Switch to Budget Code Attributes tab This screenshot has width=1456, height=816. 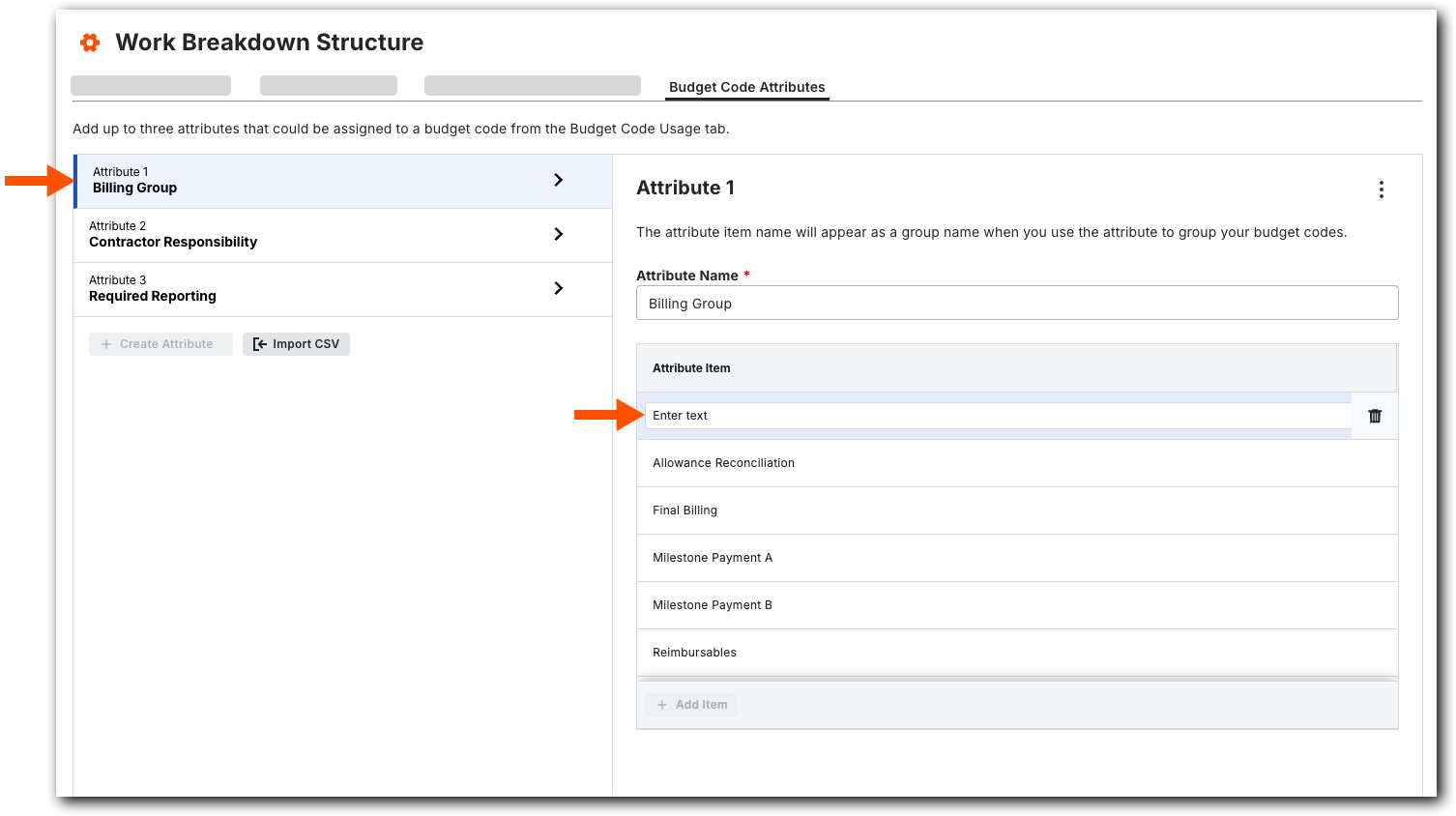746,87
